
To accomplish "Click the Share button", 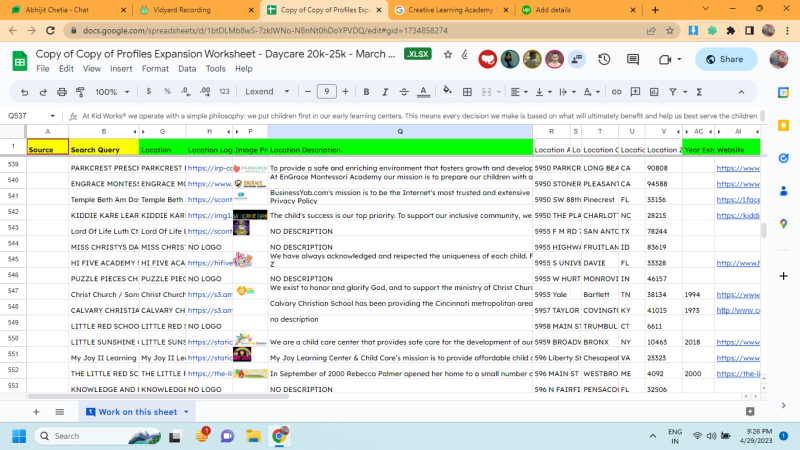I will point(725,59).
